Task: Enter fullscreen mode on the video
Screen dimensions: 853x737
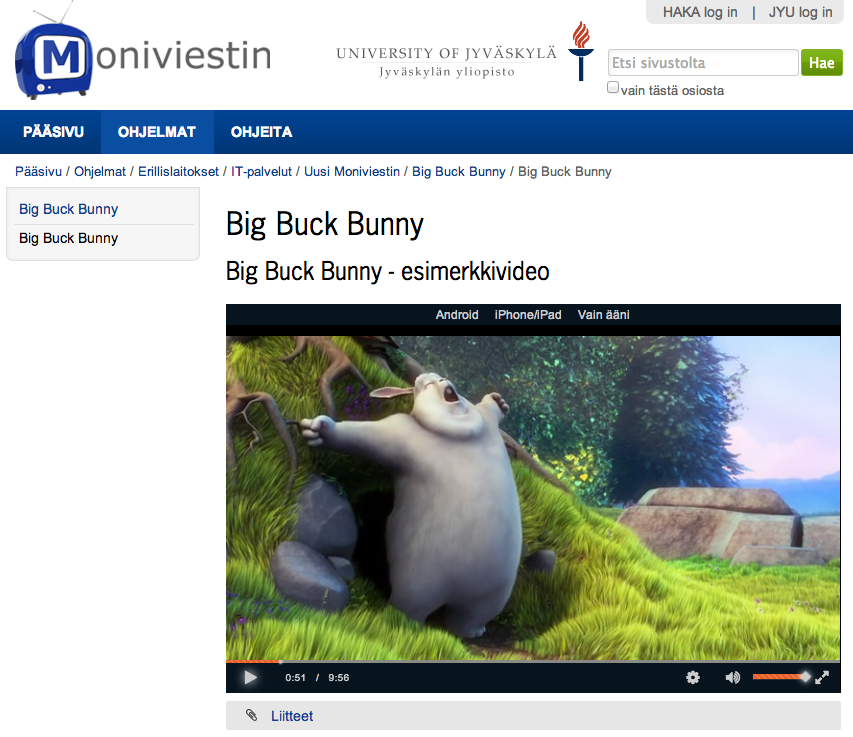Action: point(822,677)
